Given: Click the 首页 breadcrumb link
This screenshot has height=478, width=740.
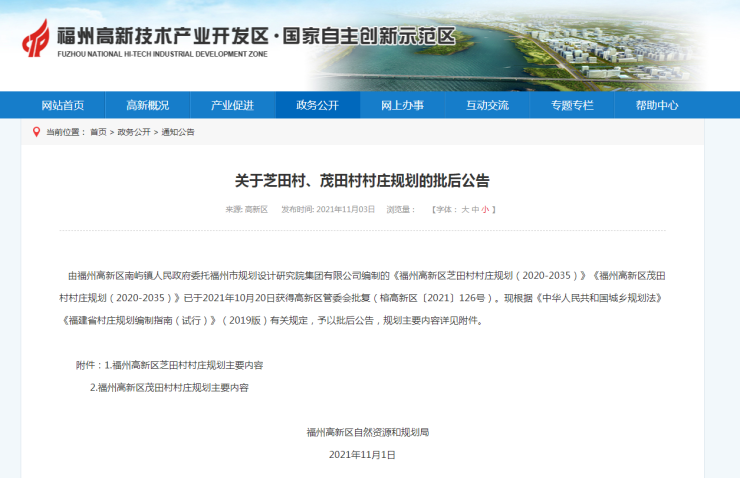Looking at the screenshot, I should (x=98, y=132).
